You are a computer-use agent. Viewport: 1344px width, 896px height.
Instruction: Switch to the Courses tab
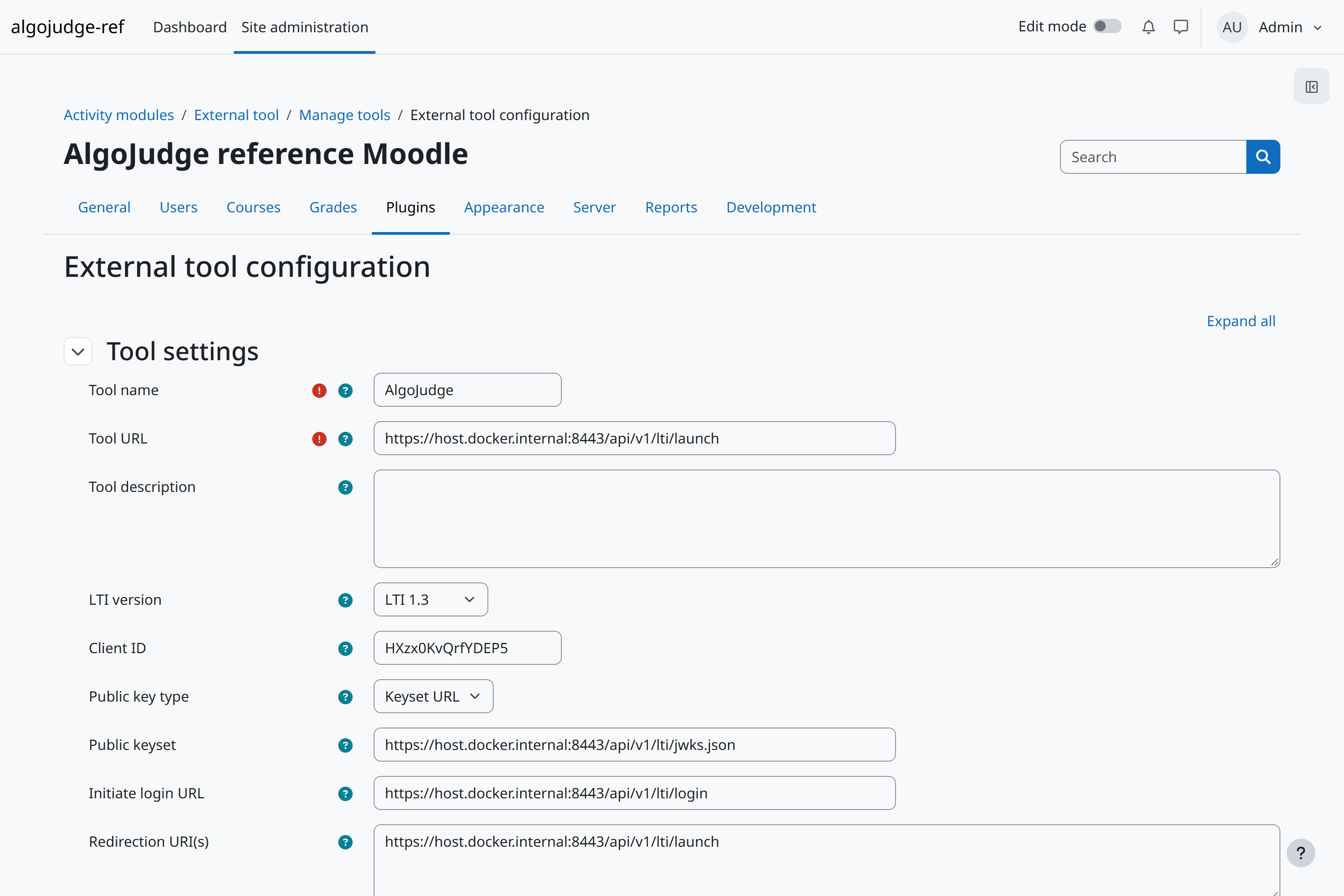pyautogui.click(x=253, y=207)
